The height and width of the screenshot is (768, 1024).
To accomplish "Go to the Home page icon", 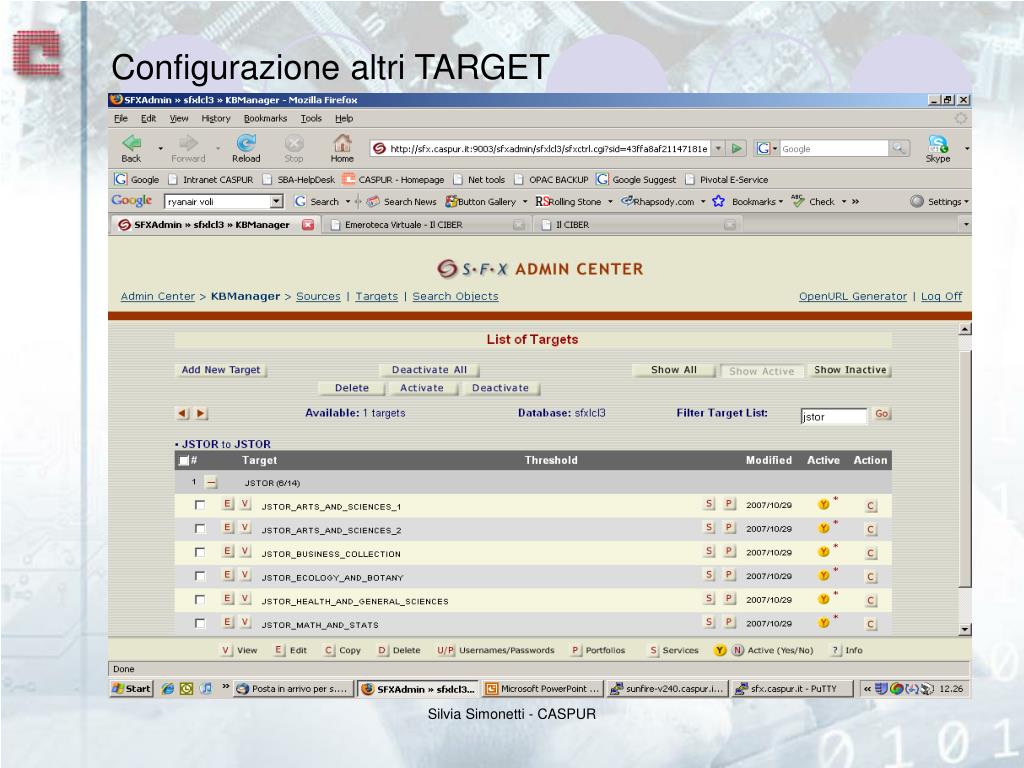I will [342, 142].
